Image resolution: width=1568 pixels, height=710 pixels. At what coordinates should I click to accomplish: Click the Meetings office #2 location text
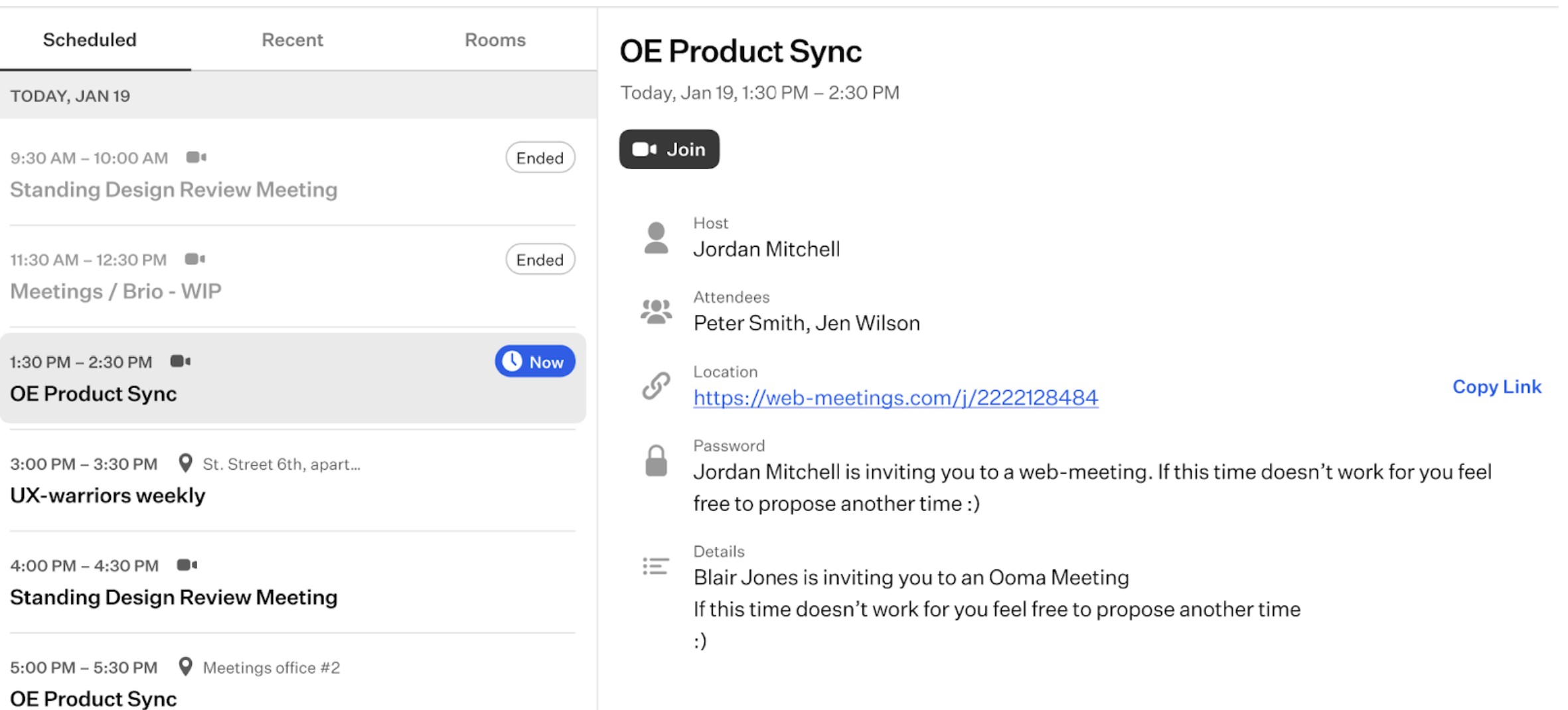tap(272, 668)
